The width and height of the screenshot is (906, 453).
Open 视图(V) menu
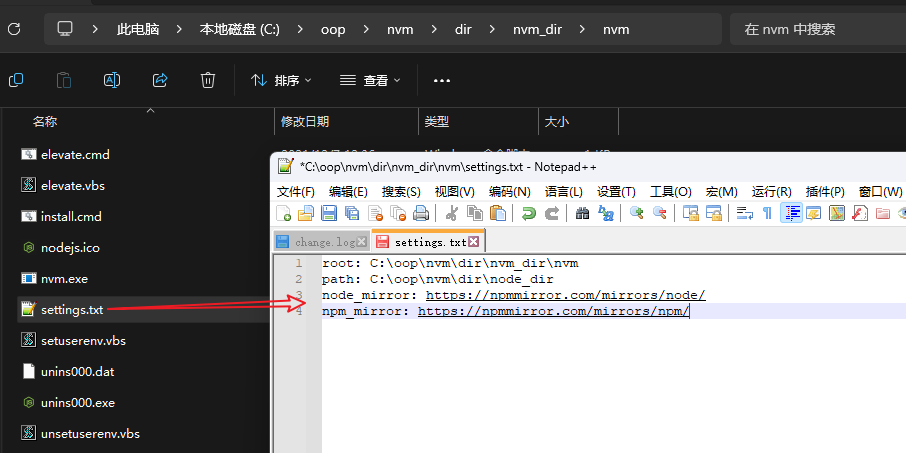pos(455,192)
